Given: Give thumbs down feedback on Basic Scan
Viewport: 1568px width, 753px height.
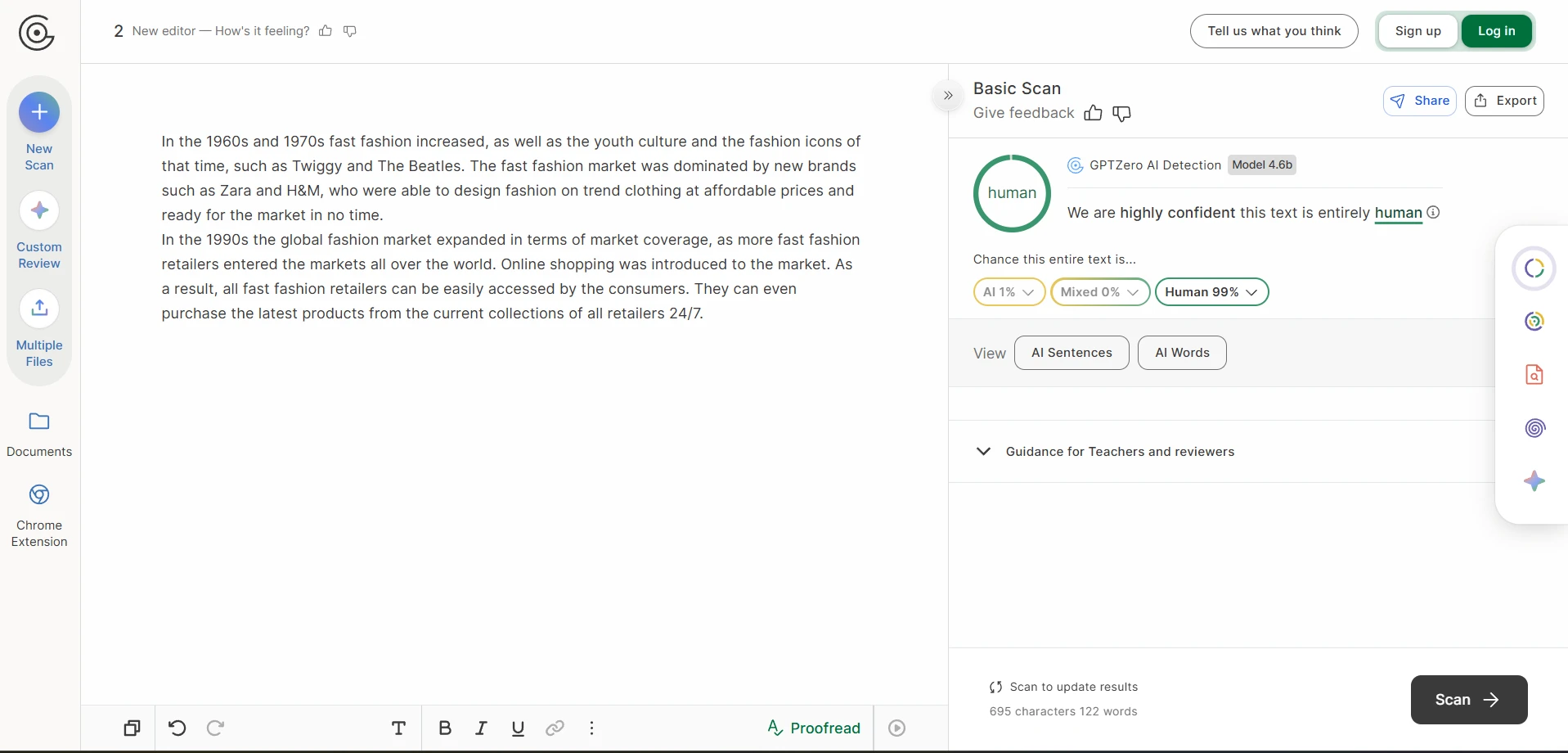Looking at the screenshot, I should (1122, 113).
